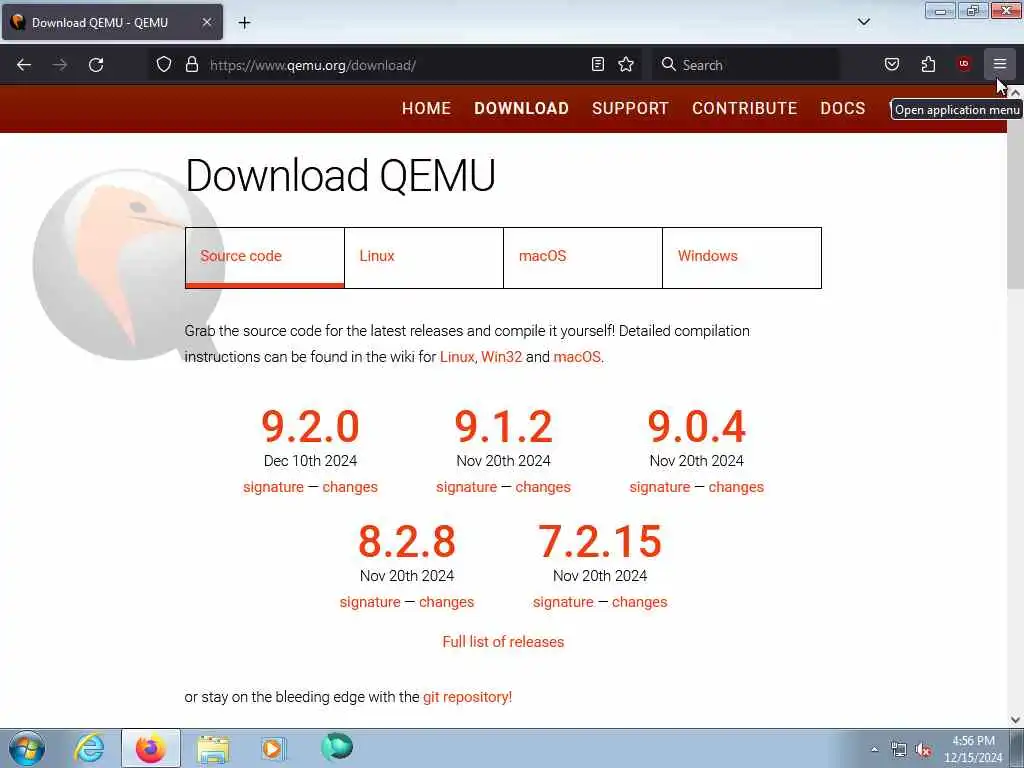Screen dimensions: 1024x768
Task: Show hidden tray icons arrow
Action: coord(874,749)
